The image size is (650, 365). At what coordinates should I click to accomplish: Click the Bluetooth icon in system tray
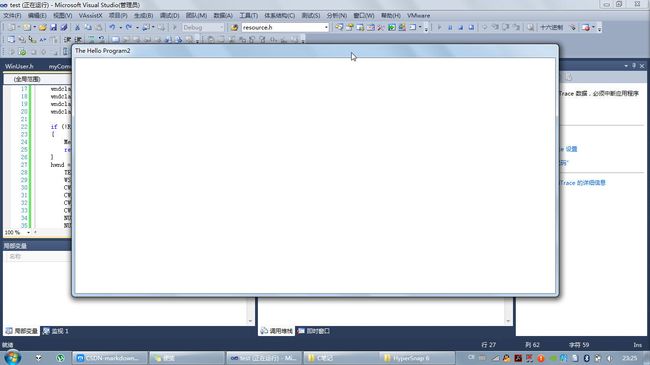(587, 358)
